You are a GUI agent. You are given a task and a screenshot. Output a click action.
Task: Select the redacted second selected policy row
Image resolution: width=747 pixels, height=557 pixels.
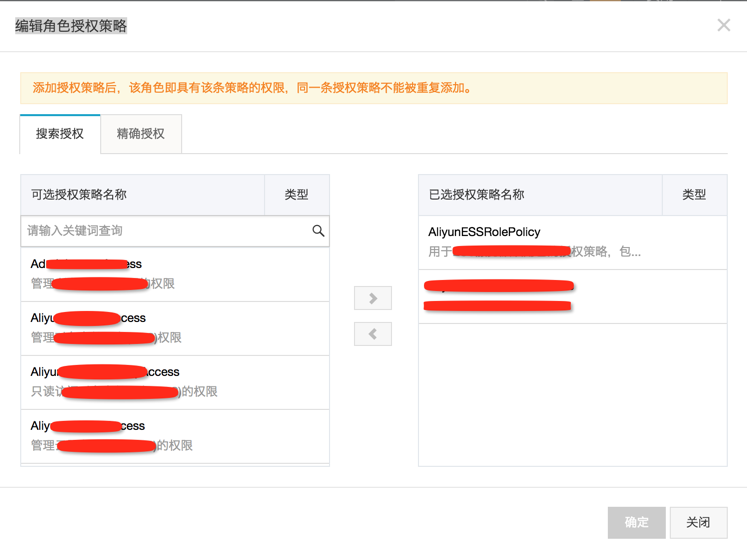pyautogui.click(x=573, y=296)
